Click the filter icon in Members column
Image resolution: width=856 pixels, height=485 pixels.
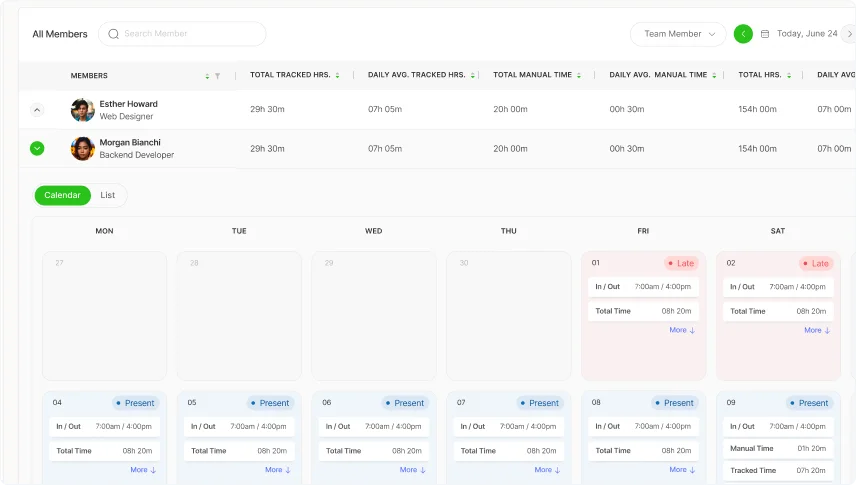(x=217, y=76)
